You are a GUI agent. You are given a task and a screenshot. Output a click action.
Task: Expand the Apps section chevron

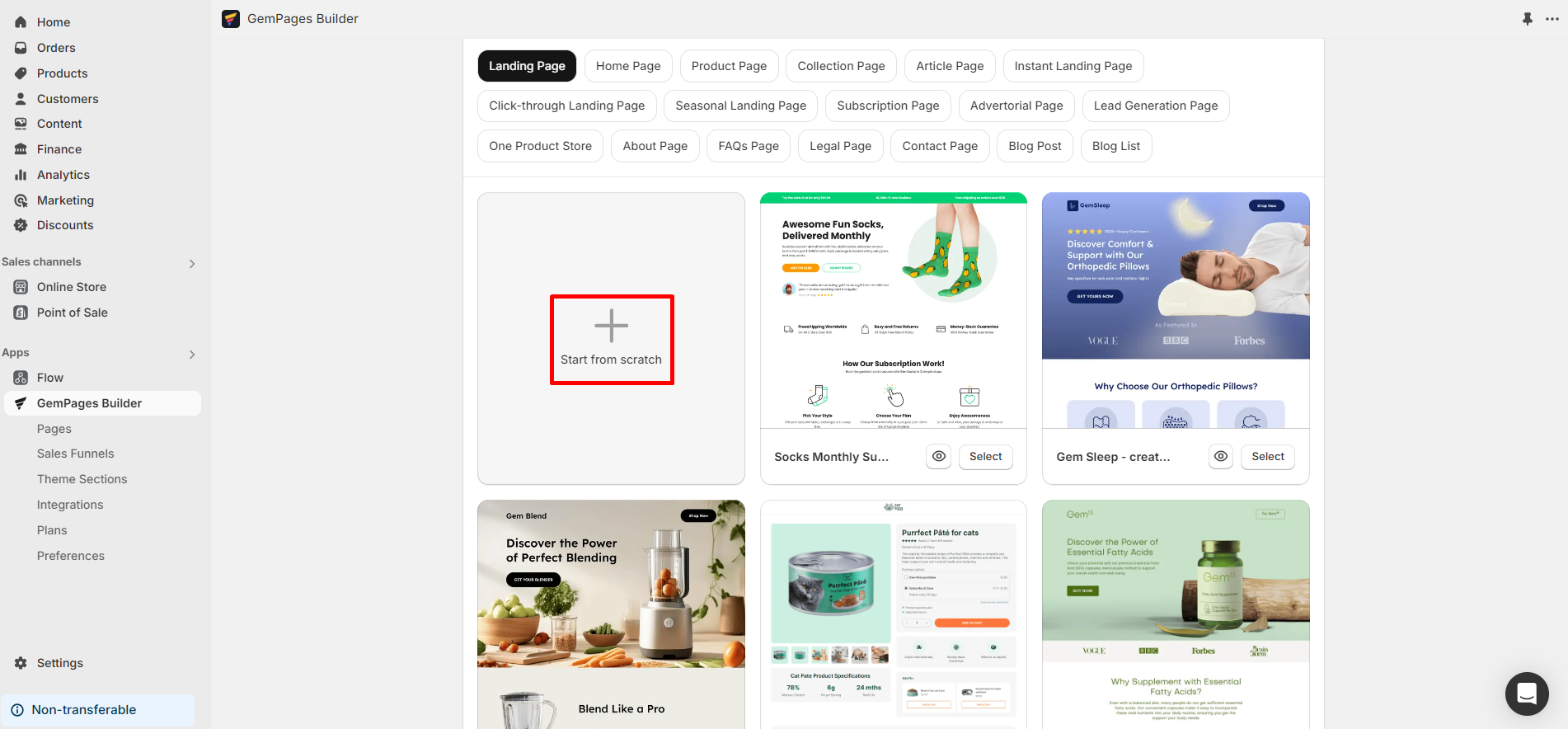192,355
